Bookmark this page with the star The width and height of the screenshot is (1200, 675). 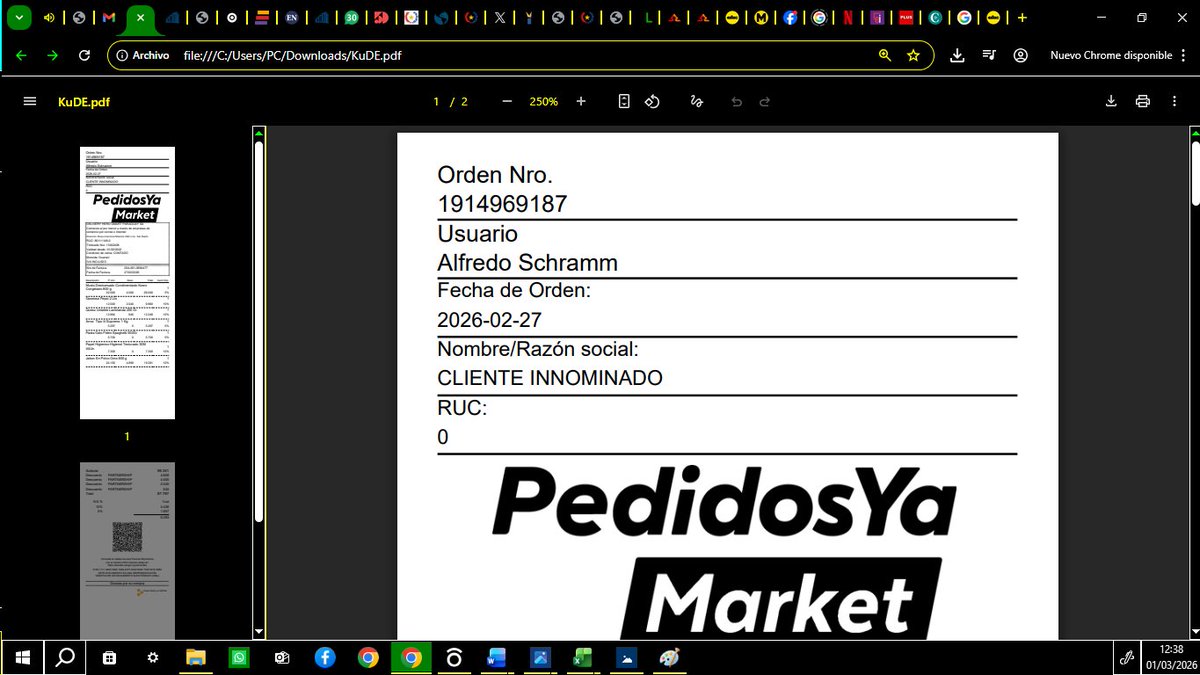(x=913, y=55)
